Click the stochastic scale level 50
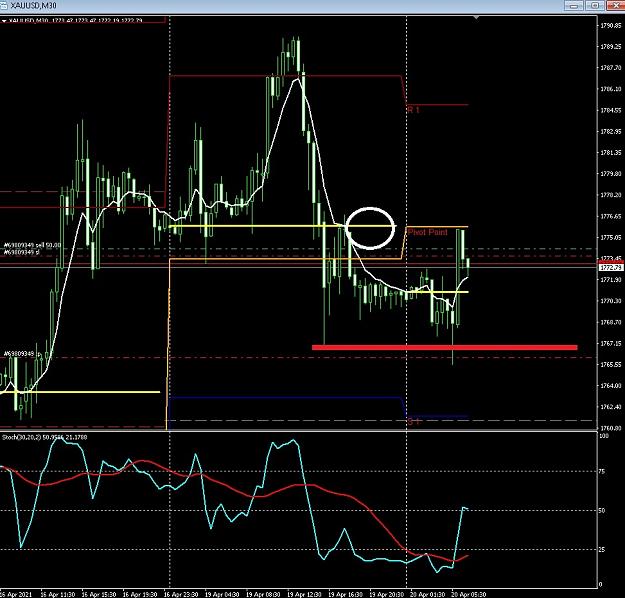Viewport: 625px width, 598px height. pyautogui.click(x=602, y=511)
